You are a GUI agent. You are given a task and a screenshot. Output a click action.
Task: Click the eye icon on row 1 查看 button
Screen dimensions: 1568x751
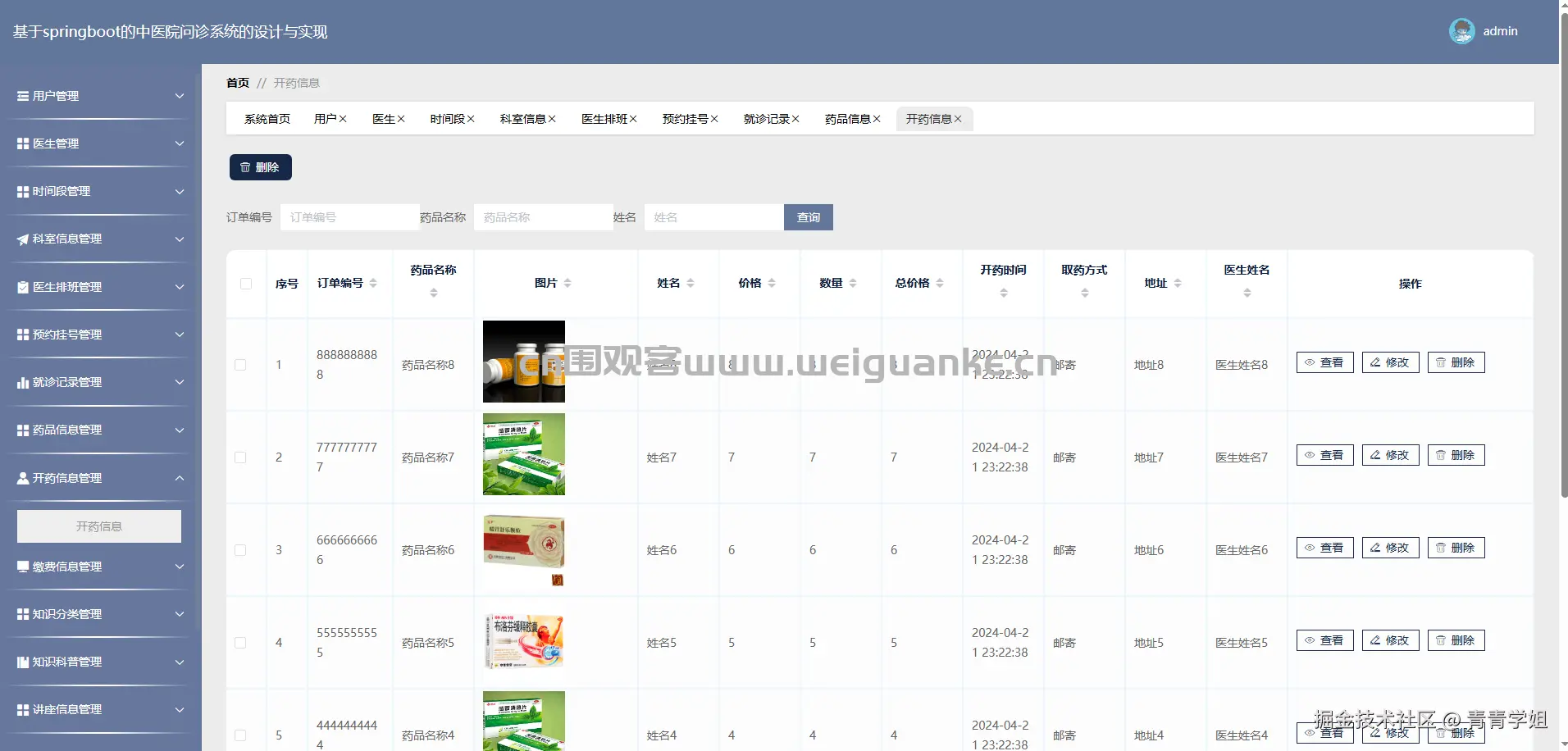pyautogui.click(x=1310, y=362)
